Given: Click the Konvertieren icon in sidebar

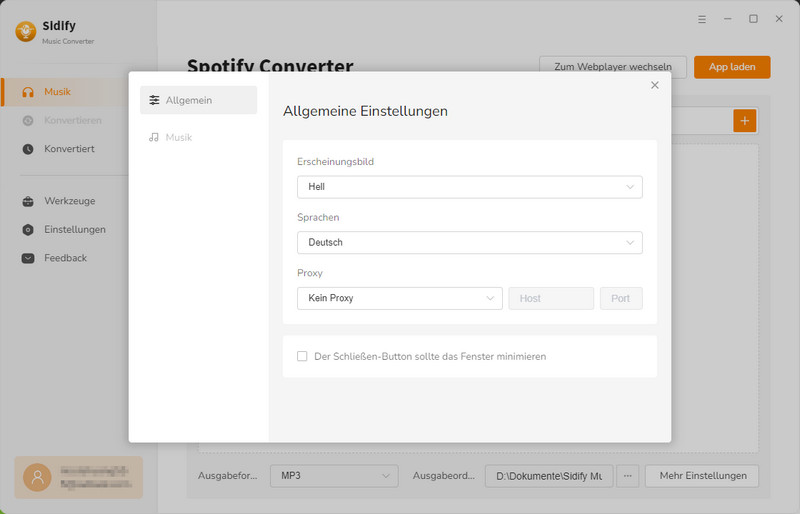Looking at the screenshot, I should (x=28, y=120).
